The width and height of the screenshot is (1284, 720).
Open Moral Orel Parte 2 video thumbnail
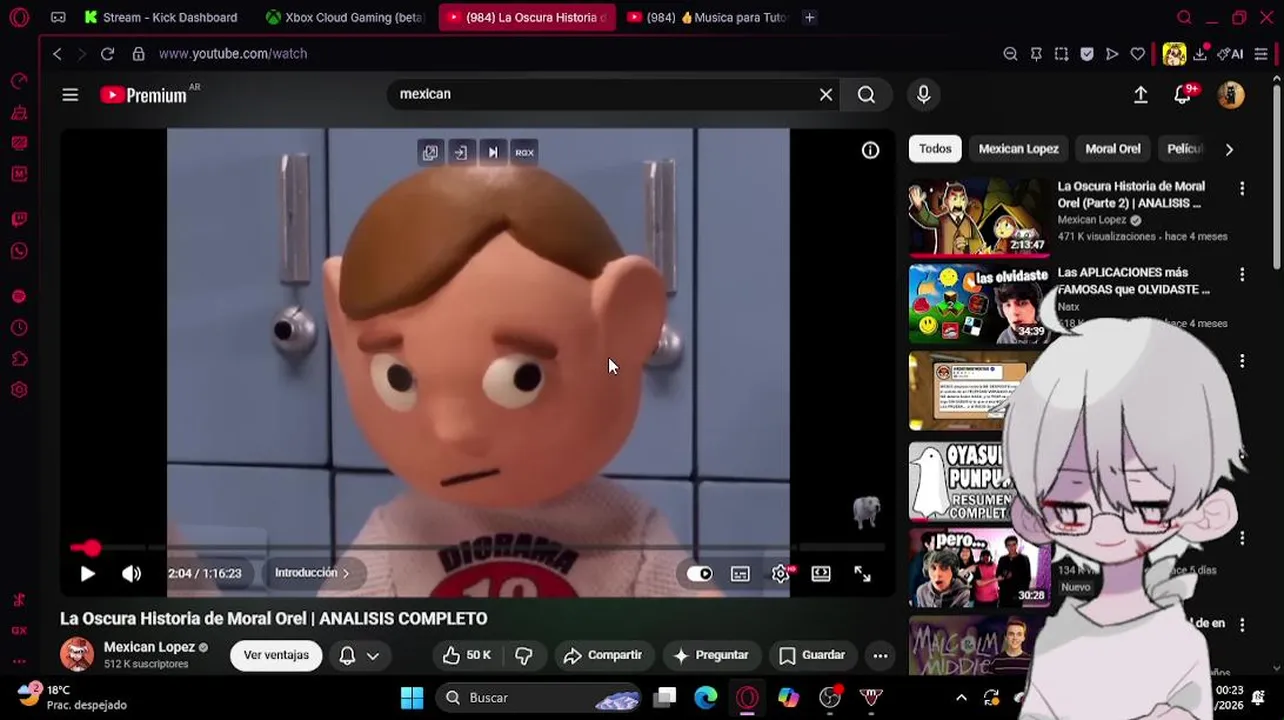pyautogui.click(x=978, y=217)
